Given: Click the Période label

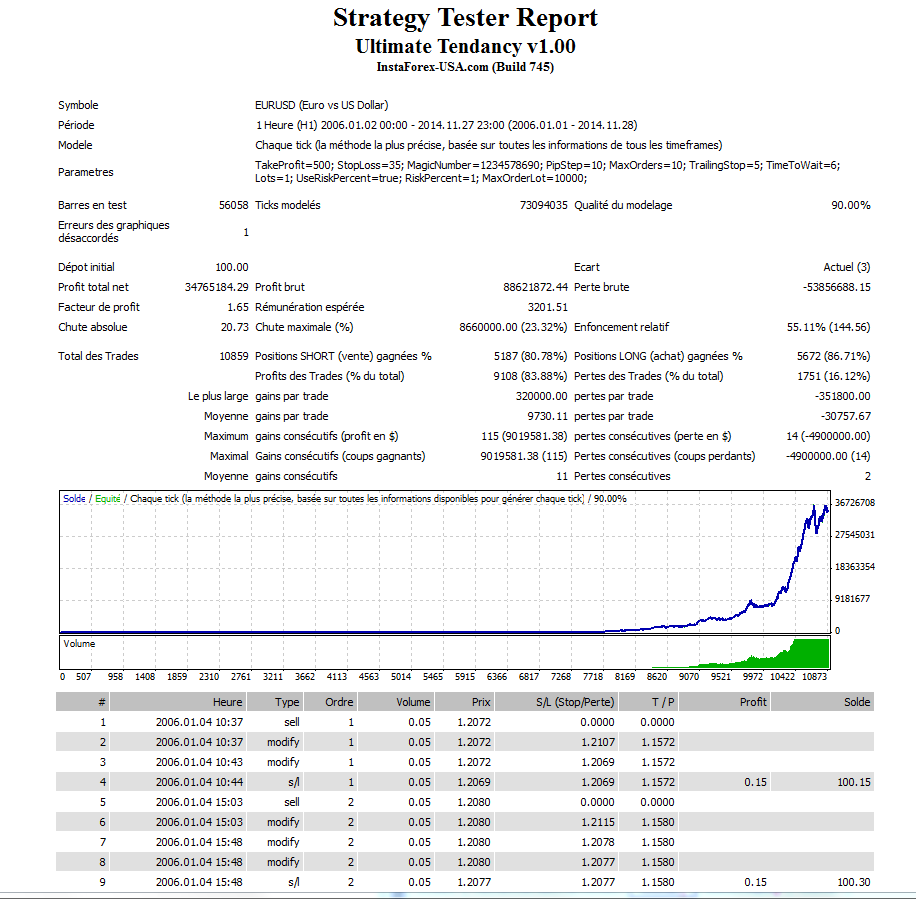Looking at the screenshot, I should [x=76, y=125].
